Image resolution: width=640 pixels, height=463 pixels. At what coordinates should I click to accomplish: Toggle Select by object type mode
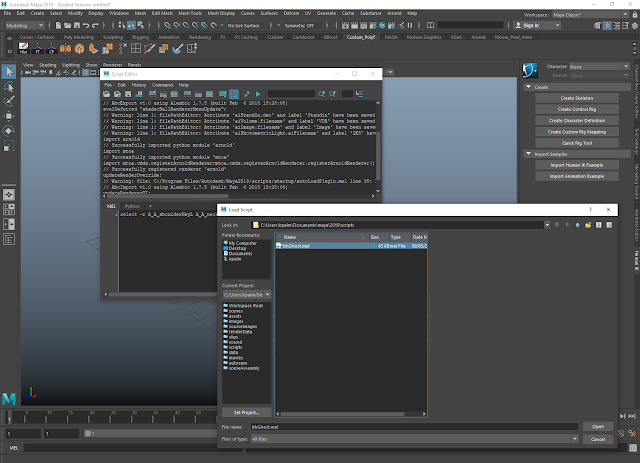pyautogui.click(x=131, y=25)
